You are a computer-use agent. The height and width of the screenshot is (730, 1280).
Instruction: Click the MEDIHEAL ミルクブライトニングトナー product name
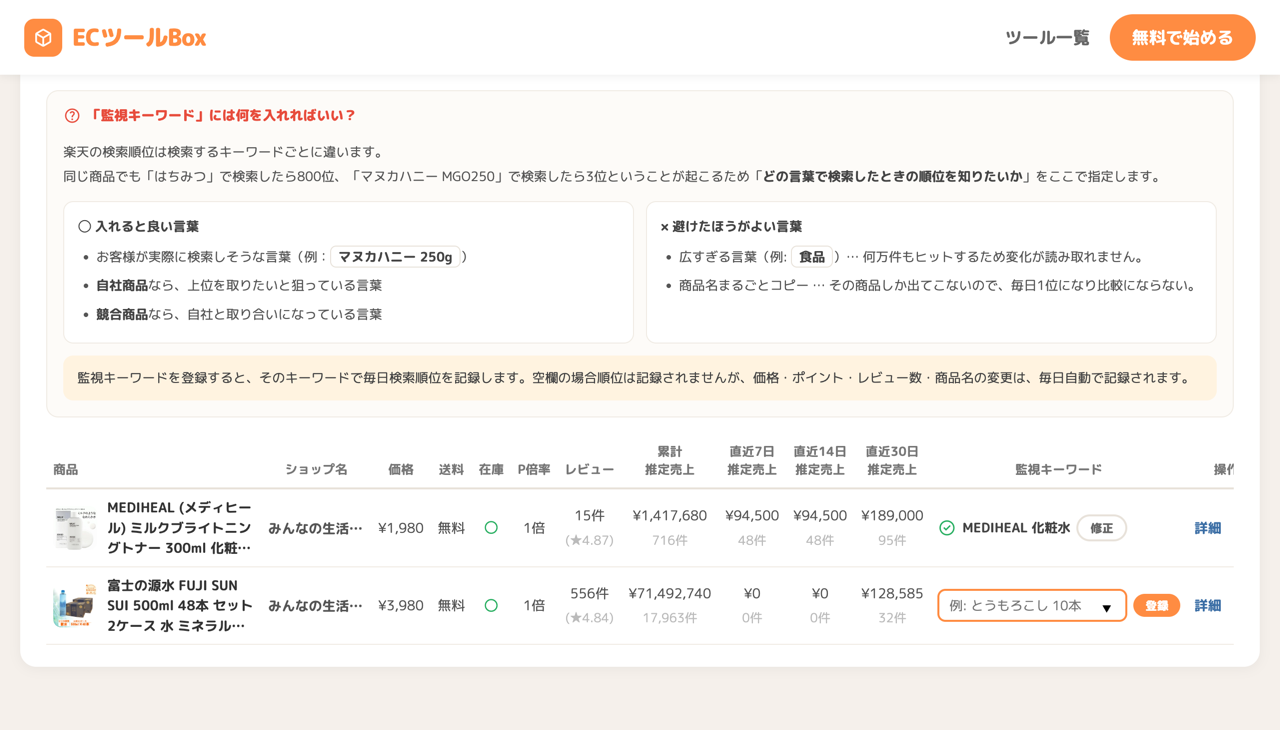click(180, 528)
